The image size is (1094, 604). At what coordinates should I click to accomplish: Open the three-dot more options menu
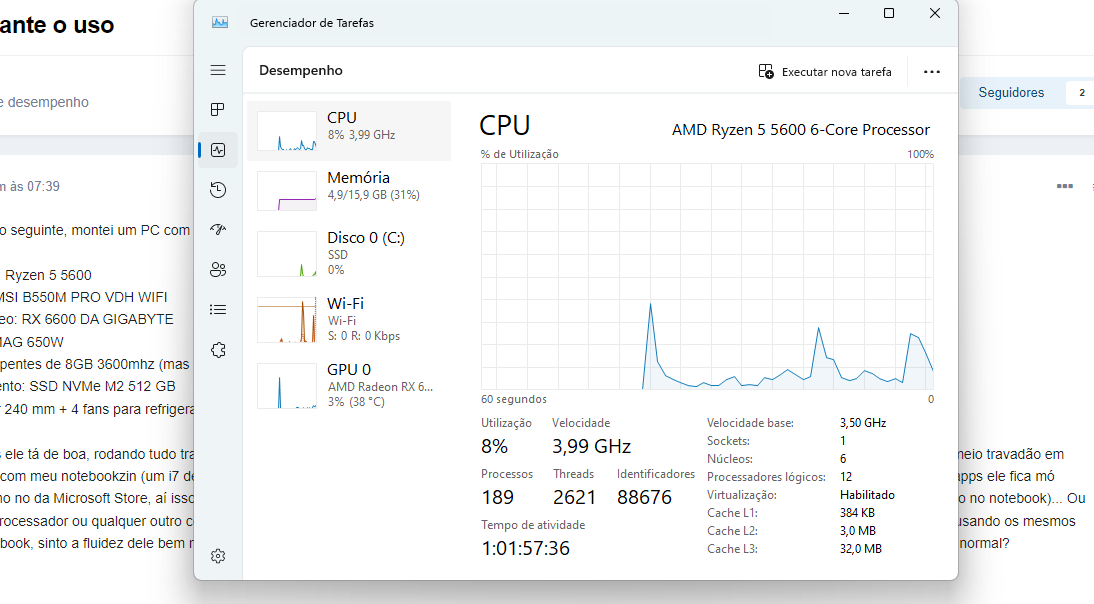pyautogui.click(x=931, y=71)
